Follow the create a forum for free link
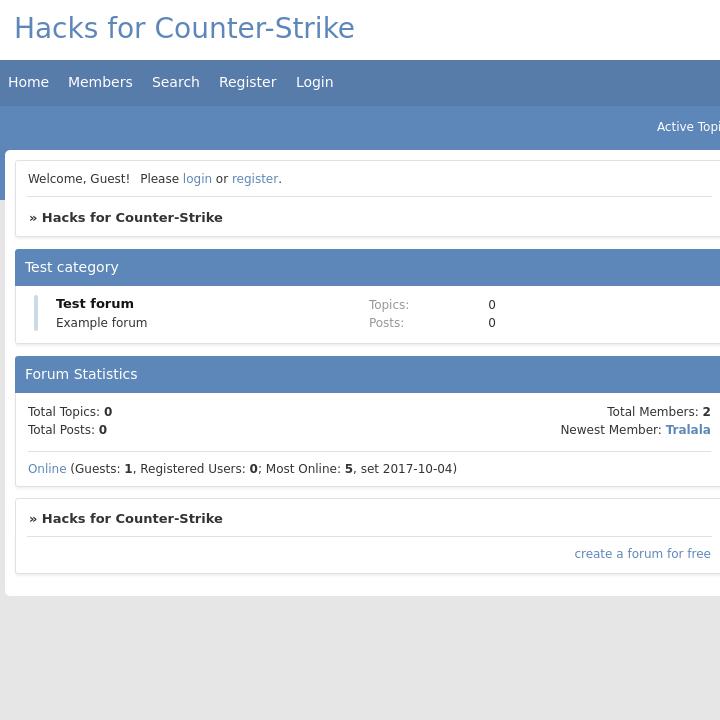 (642, 554)
